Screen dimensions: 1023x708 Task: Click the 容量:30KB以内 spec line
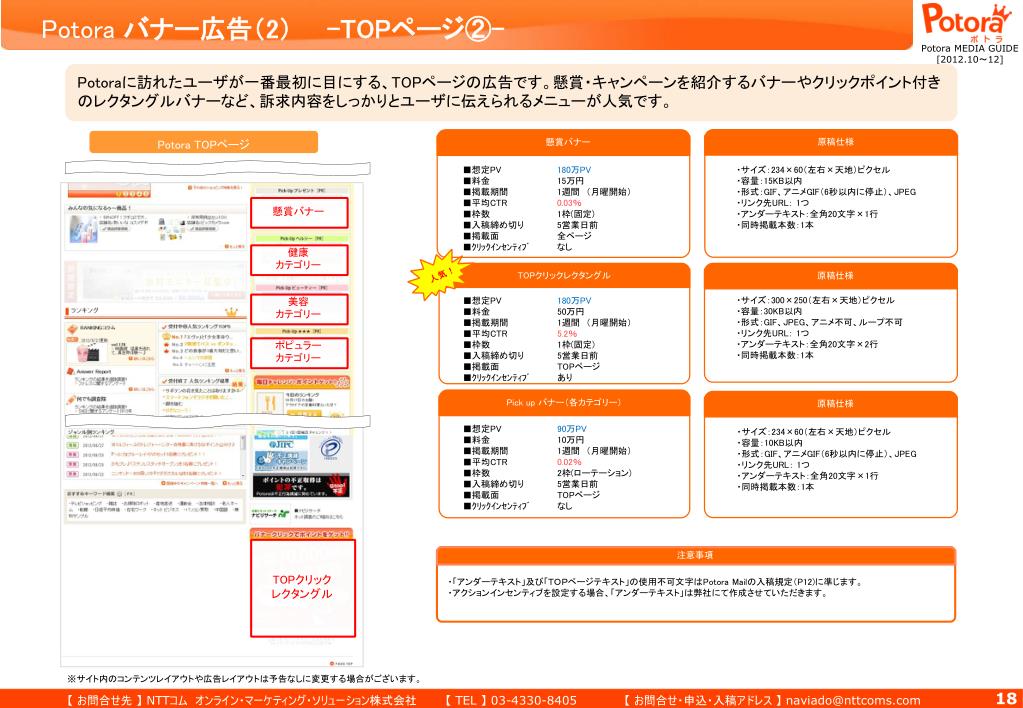(769, 312)
